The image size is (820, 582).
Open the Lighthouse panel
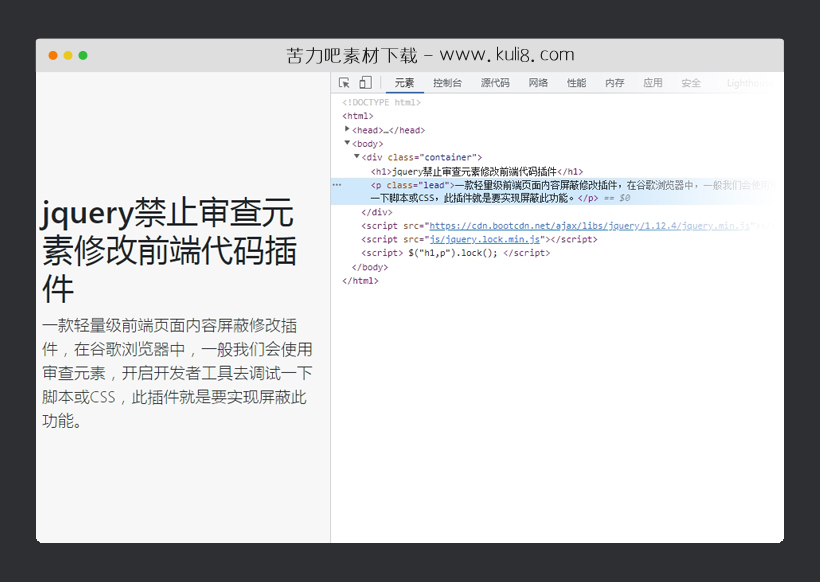tap(748, 81)
